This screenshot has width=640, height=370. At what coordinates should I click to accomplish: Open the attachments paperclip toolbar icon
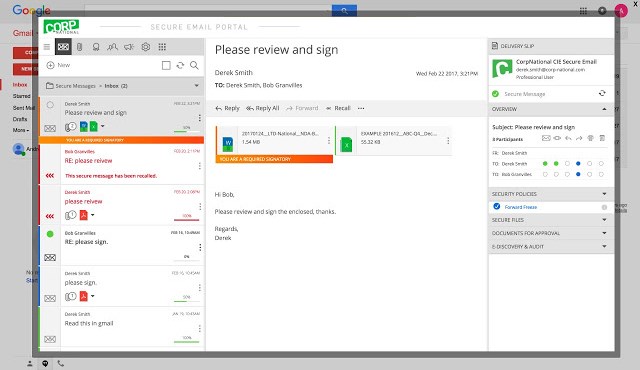(x=80, y=47)
